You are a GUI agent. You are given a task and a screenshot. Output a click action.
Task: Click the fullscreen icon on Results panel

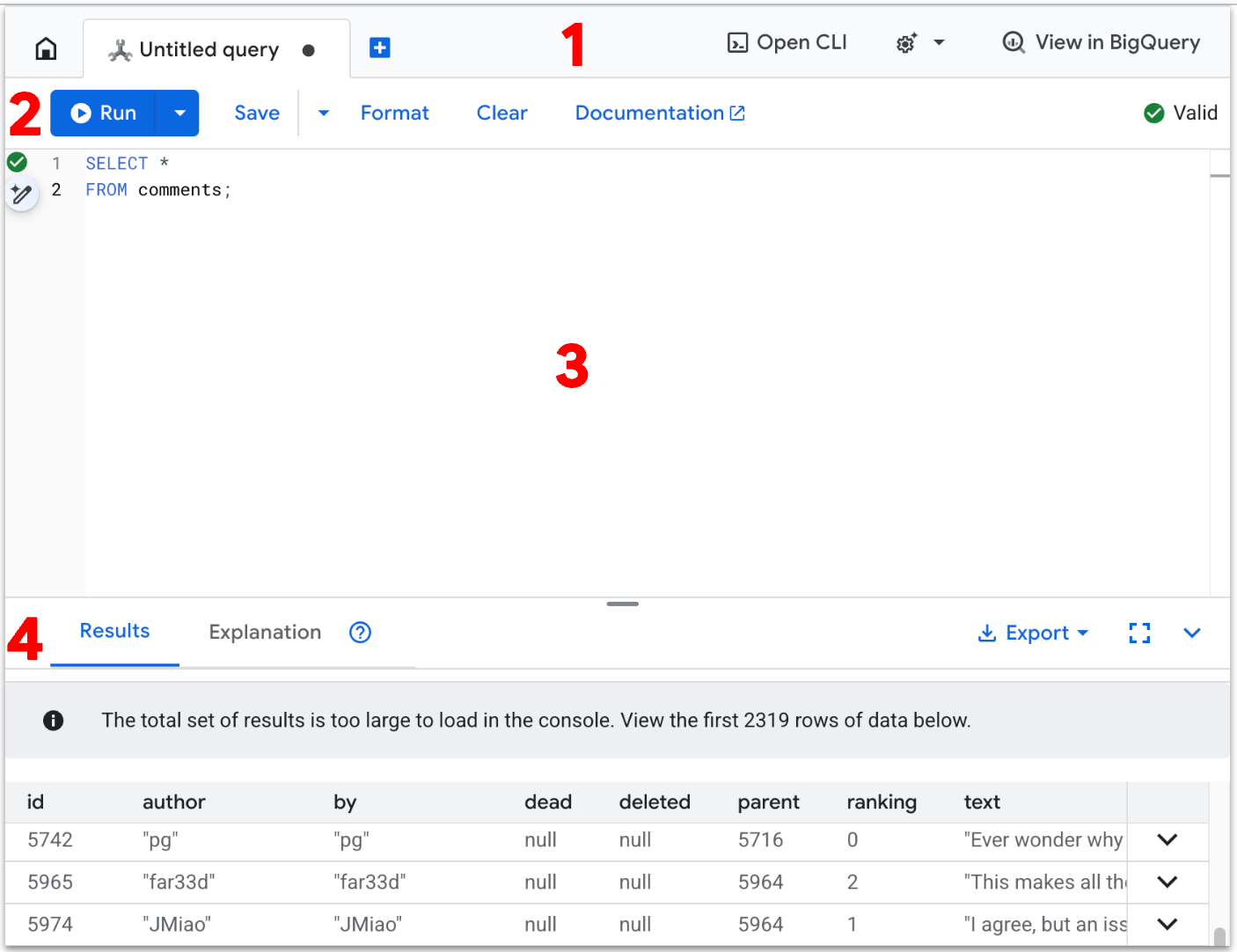click(x=1139, y=633)
